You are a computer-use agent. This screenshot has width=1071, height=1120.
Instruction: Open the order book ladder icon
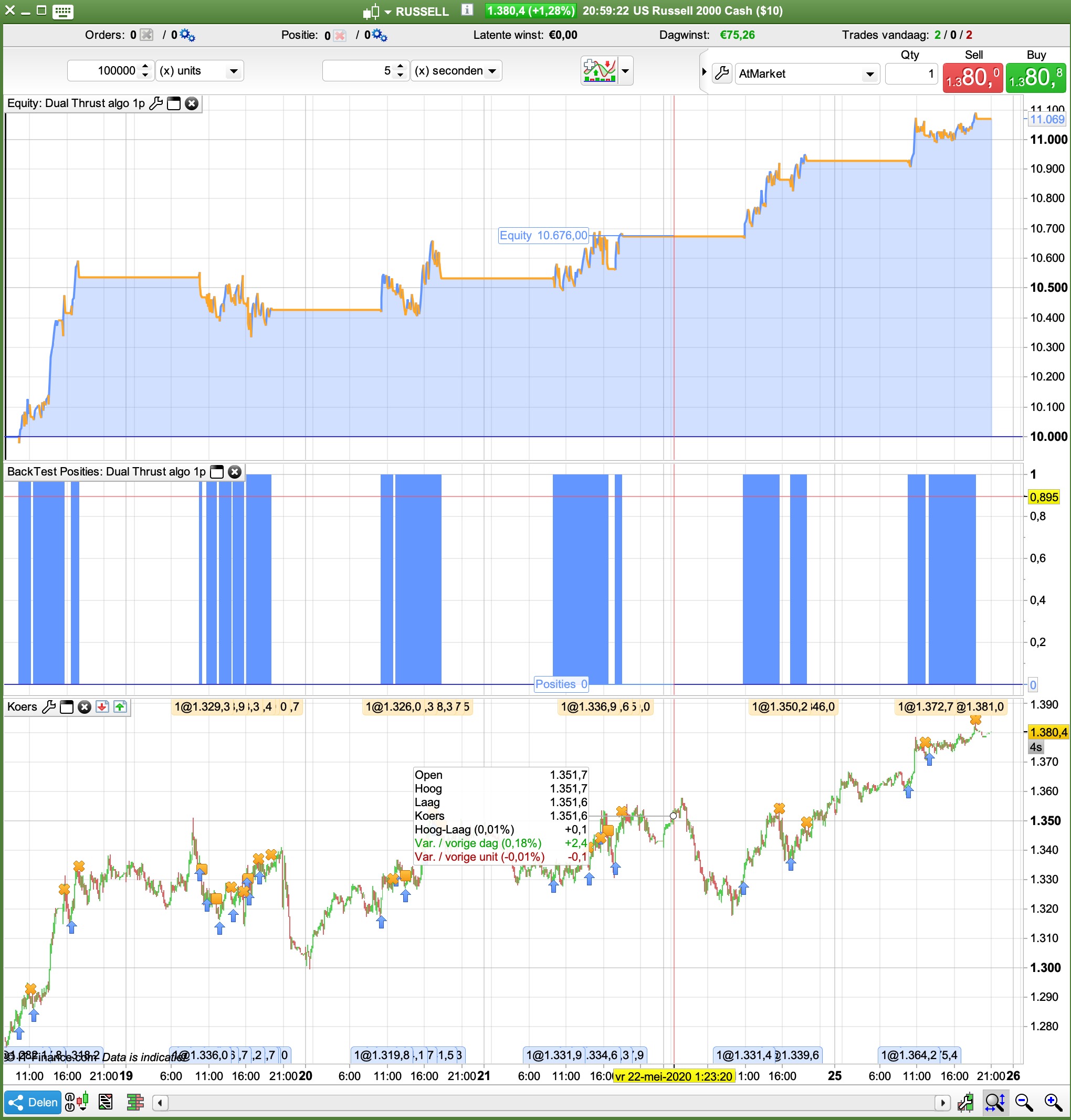click(x=135, y=1102)
